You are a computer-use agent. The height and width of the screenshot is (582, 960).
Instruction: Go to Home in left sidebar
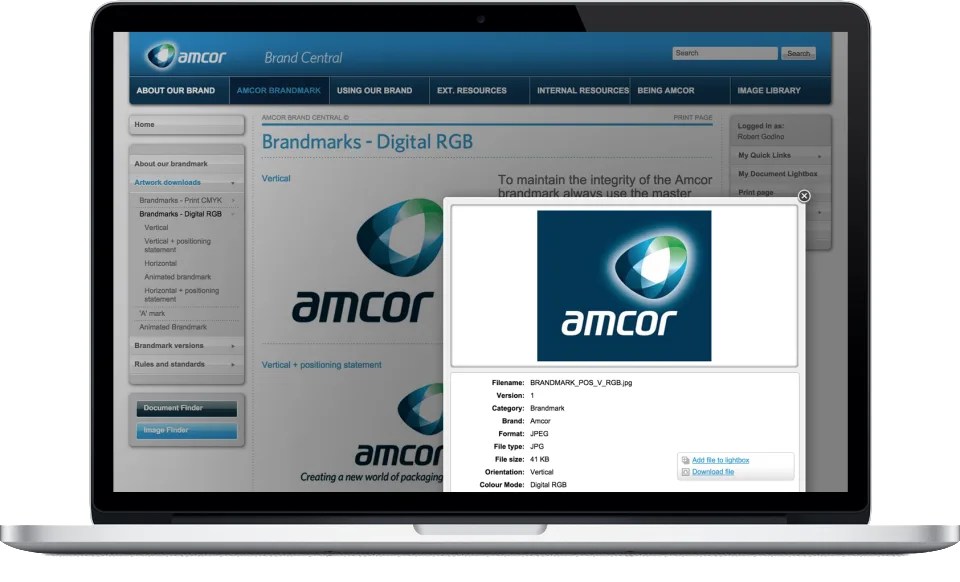coord(187,124)
